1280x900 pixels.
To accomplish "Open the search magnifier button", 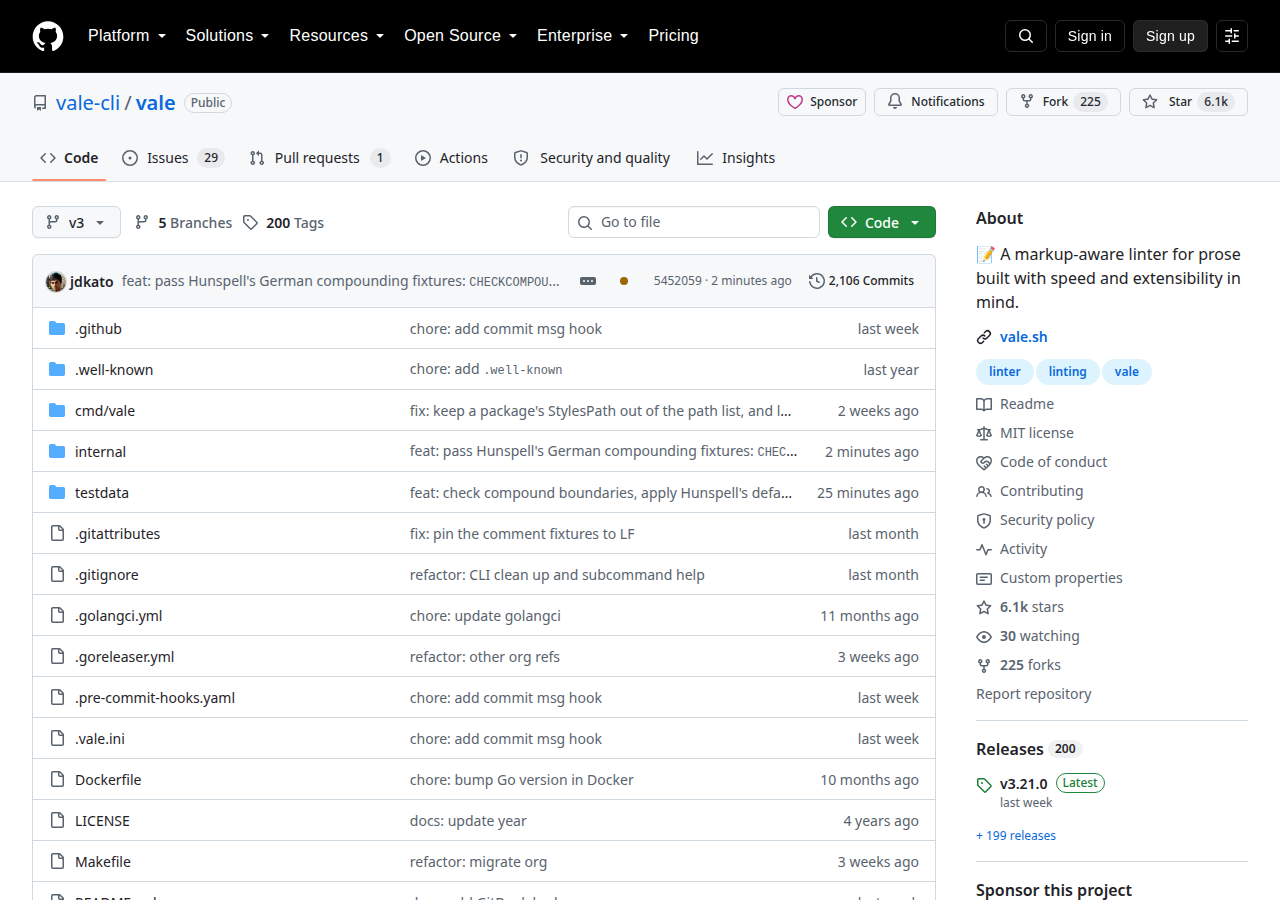I will click(x=1026, y=36).
